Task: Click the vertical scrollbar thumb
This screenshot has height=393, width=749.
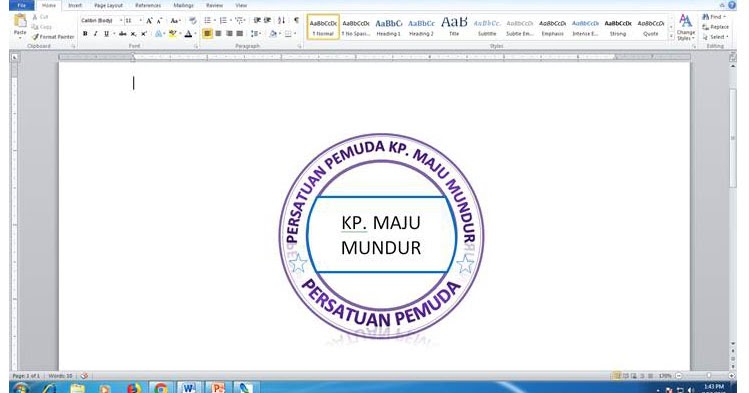Action: click(733, 138)
